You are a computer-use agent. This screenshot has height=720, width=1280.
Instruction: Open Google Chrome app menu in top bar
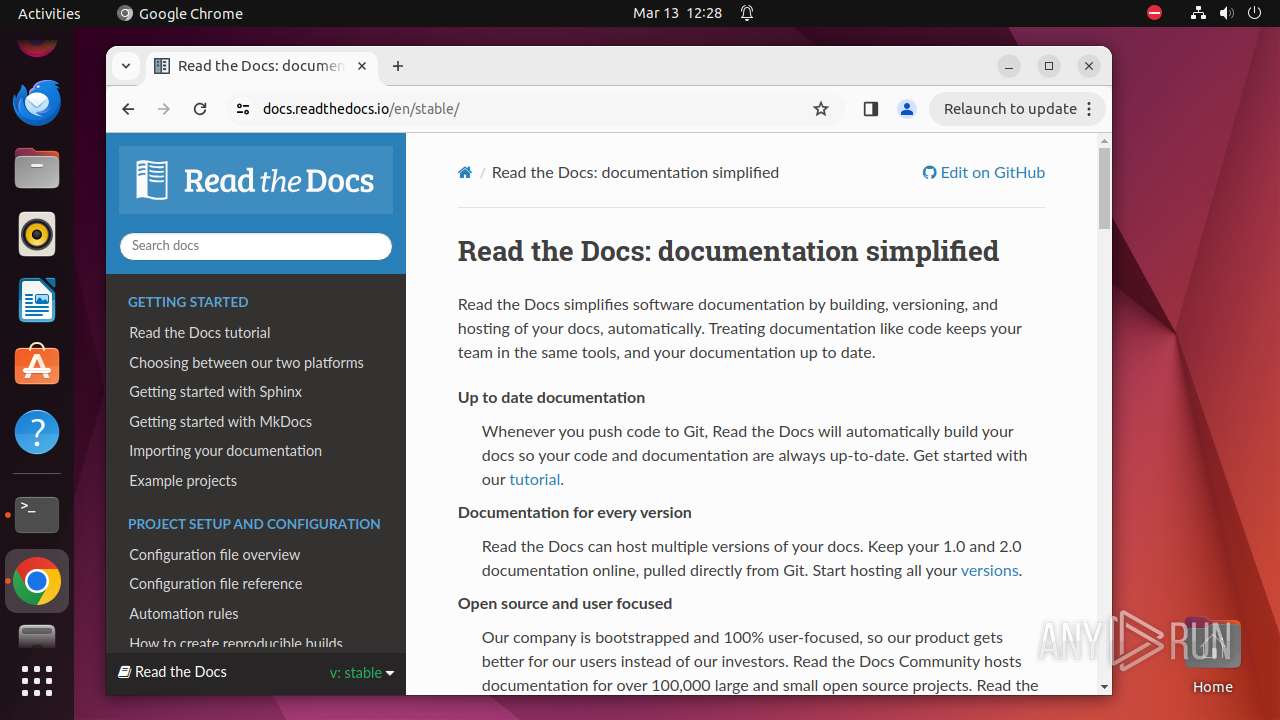tap(180, 13)
